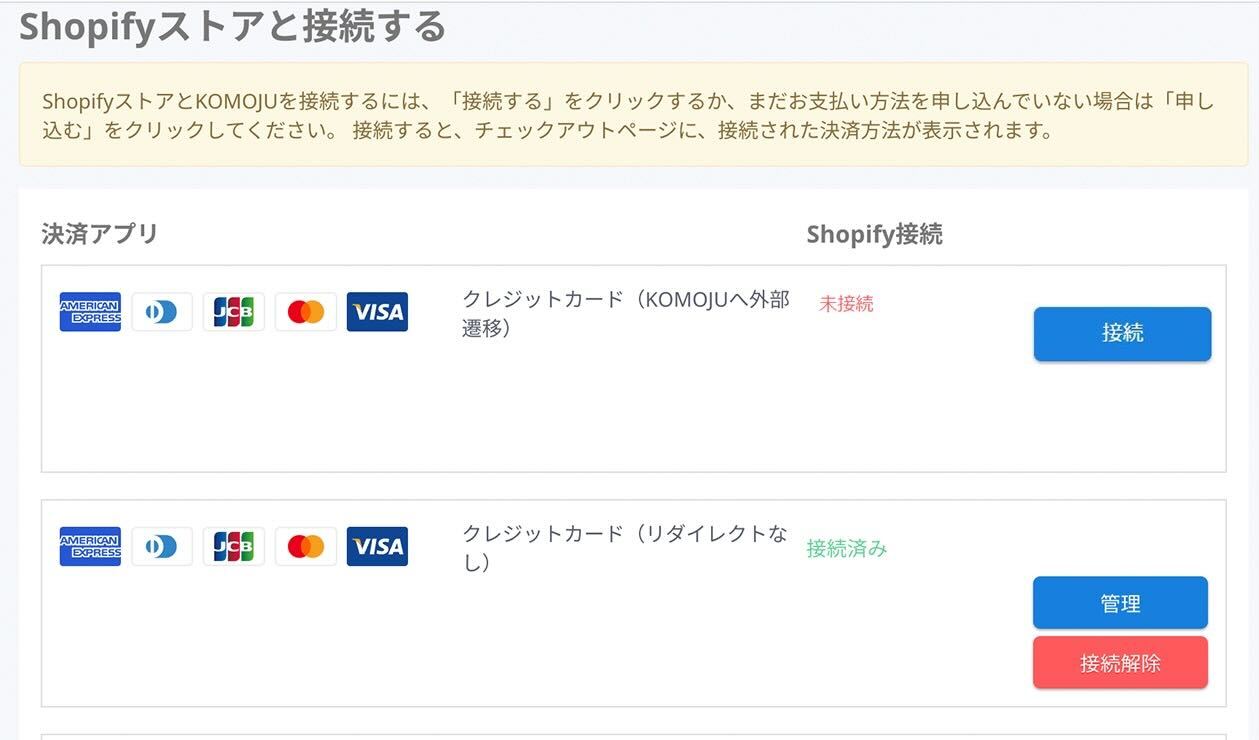Click the JCB icon in the first row
The width and height of the screenshot is (1259, 740).
(234, 312)
